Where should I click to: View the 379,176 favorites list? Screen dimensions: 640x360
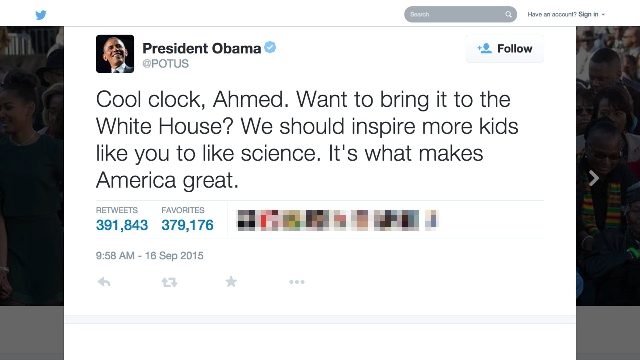click(x=187, y=225)
